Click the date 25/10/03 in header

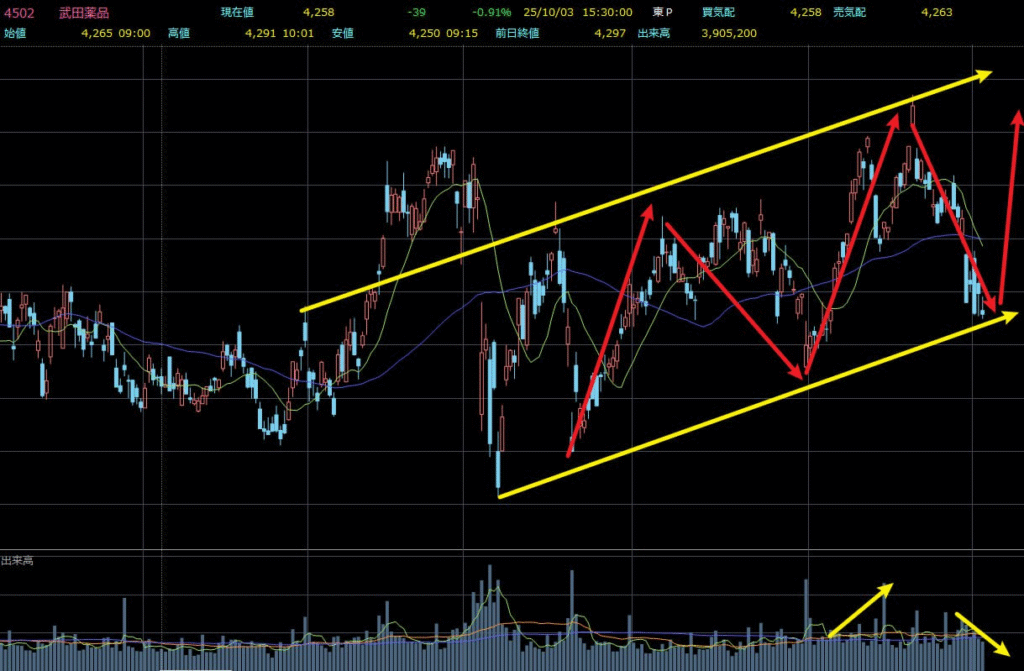point(553,13)
